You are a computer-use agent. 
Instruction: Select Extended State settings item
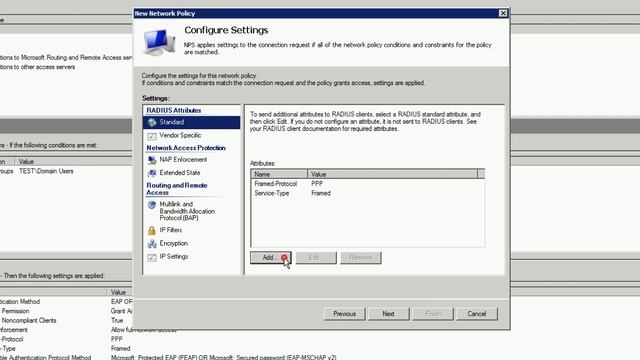(x=180, y=173)
